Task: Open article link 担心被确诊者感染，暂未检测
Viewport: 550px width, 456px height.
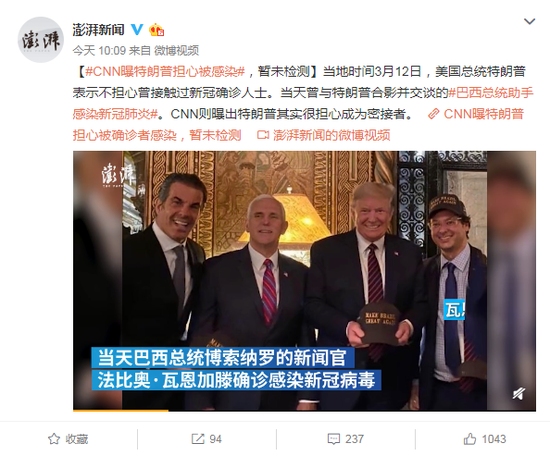Action: tap(157, 135)
